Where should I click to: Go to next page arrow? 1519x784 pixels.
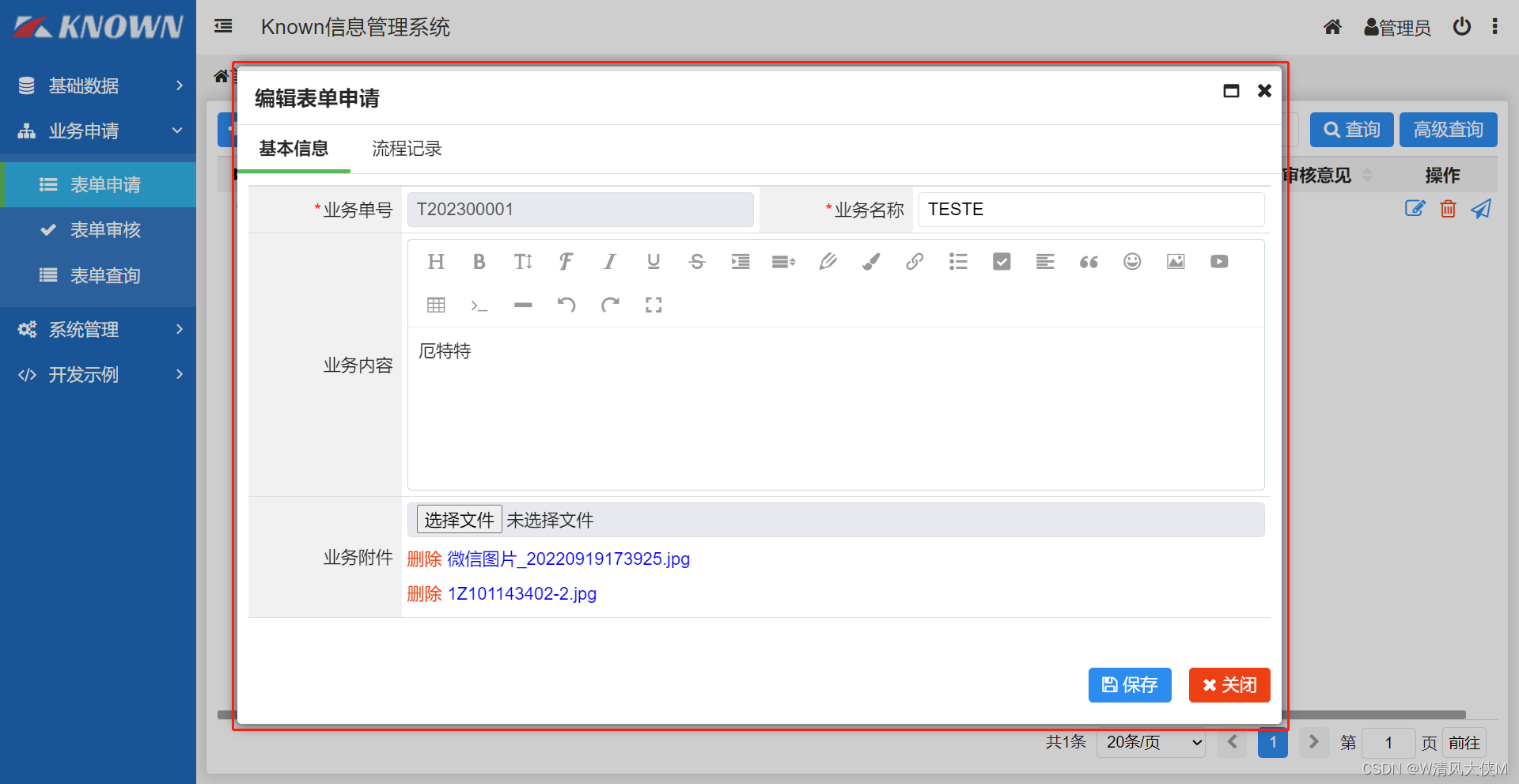pos(1313,742)
